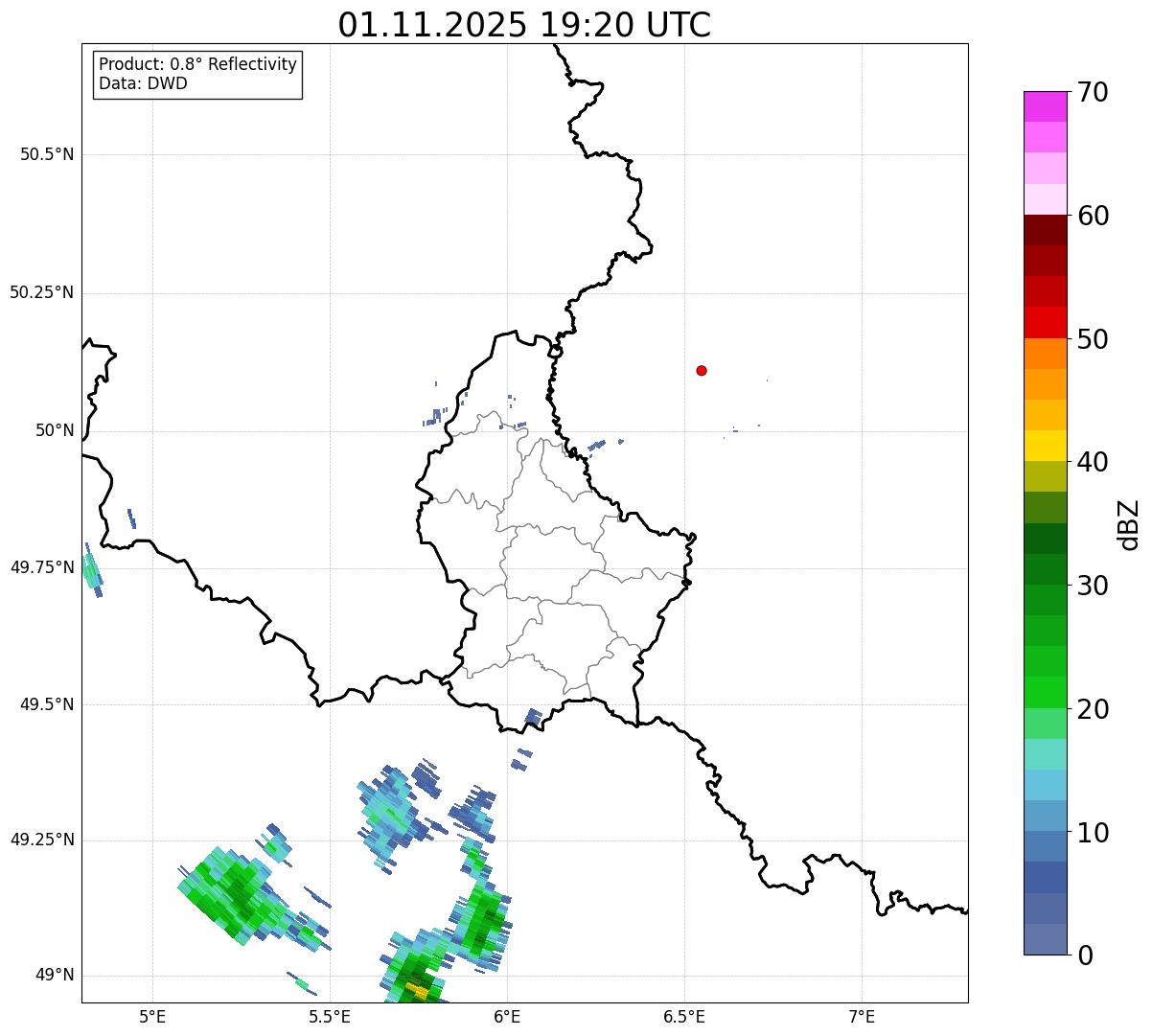
Task: Click the yellow colorbar swatch above 40
Action: pyautogui.click(x=1045, y=446)
